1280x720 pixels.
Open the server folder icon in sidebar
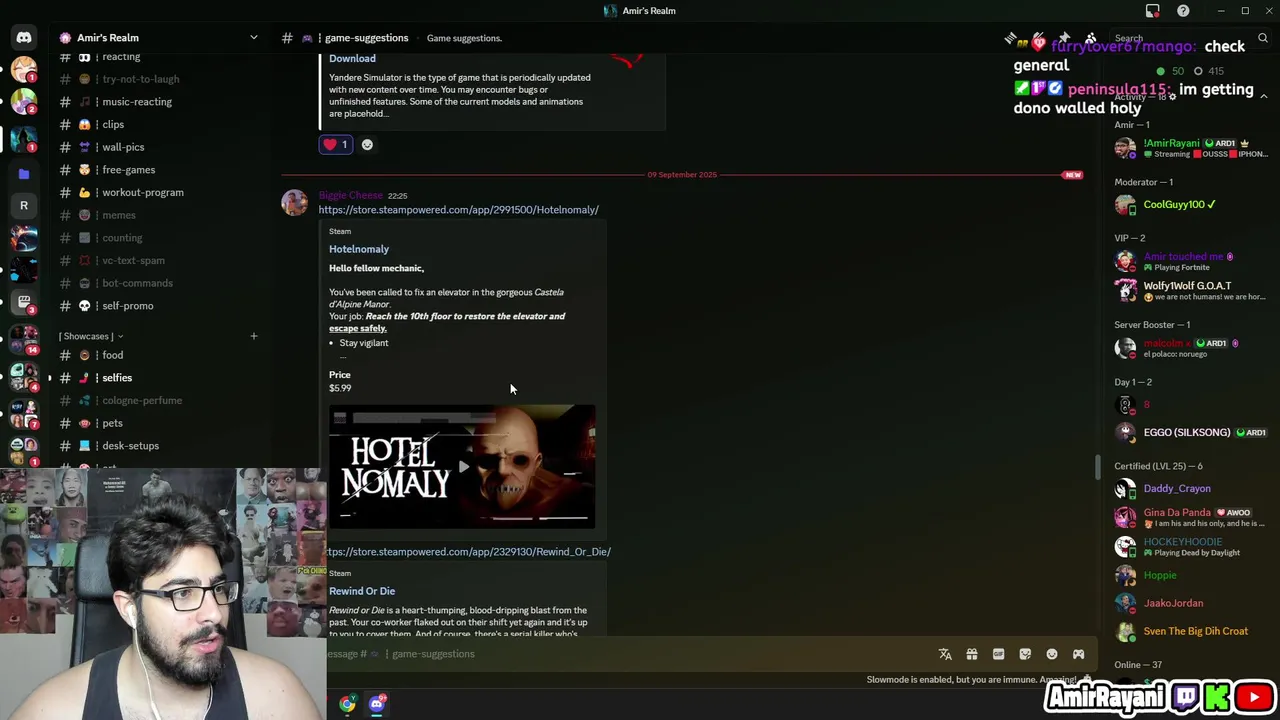[24, 174]
